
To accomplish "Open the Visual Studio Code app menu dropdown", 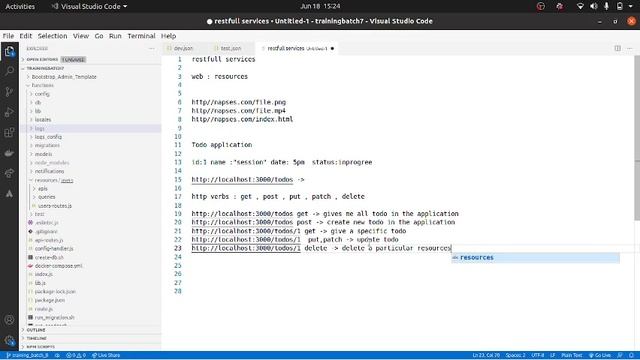I will coord(89,6).
